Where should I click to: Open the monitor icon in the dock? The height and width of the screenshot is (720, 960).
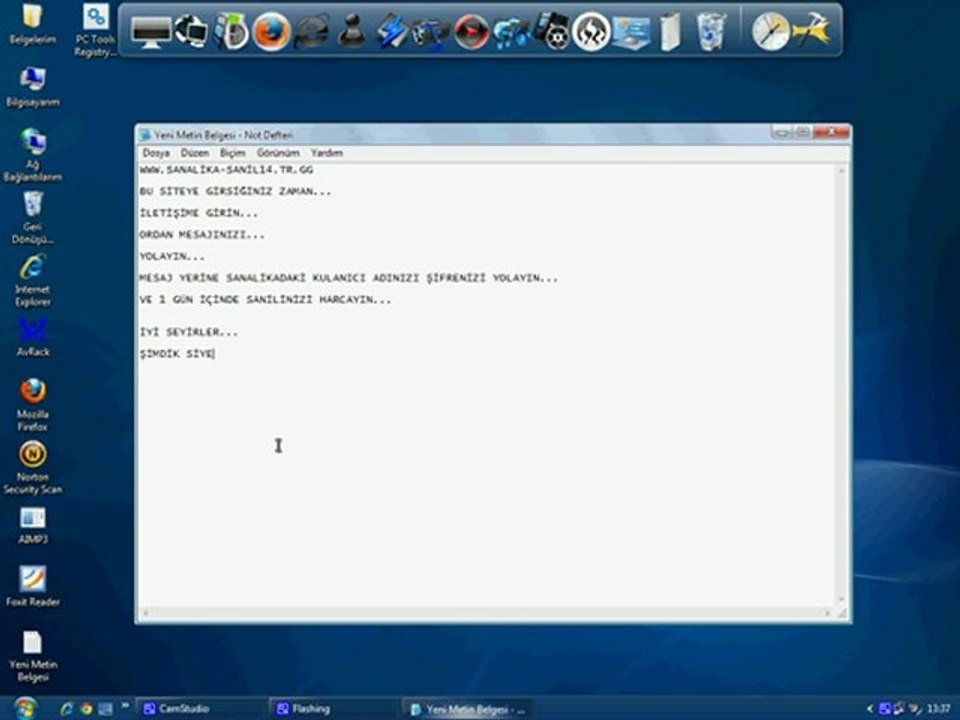150,31
